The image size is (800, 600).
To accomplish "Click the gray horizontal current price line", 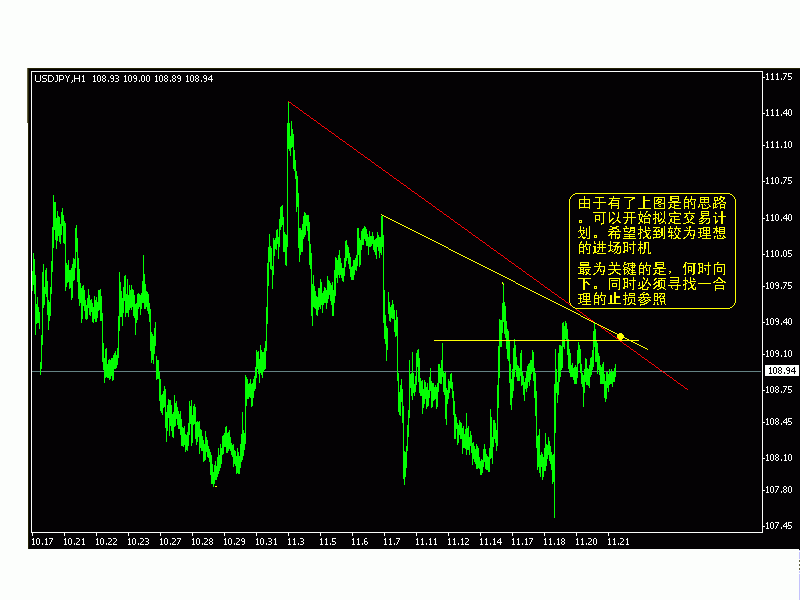I will pyautogui.click(x=300, y=369).
